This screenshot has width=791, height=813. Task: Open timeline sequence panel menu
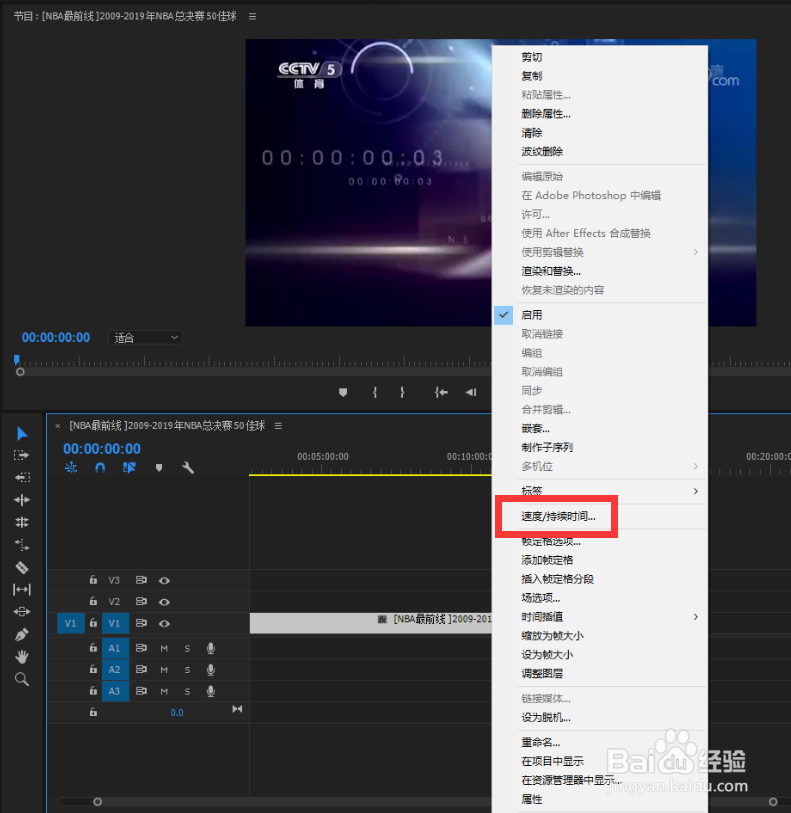click(x=278, y=426)
